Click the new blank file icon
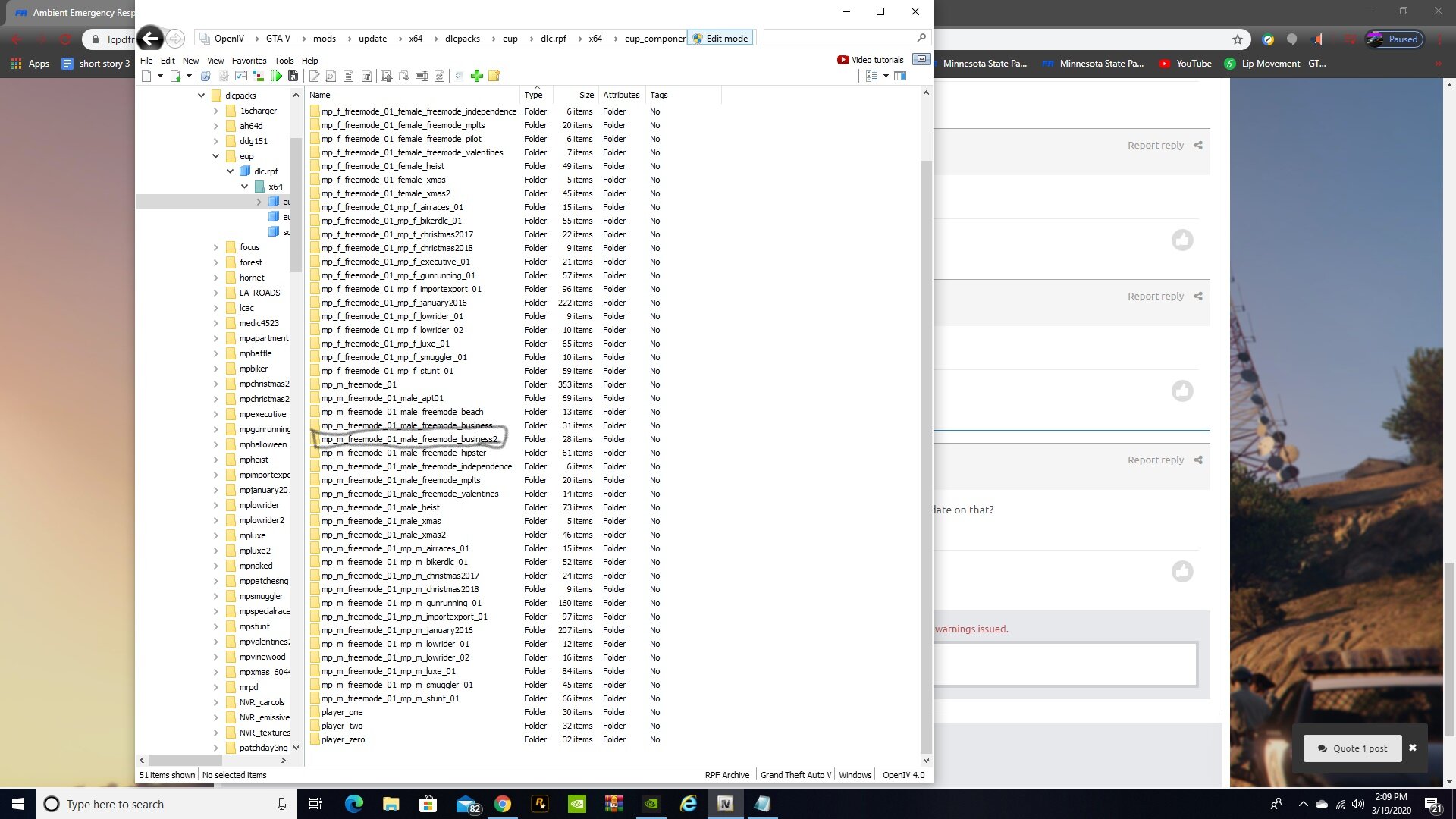 [x=147, y=76]
